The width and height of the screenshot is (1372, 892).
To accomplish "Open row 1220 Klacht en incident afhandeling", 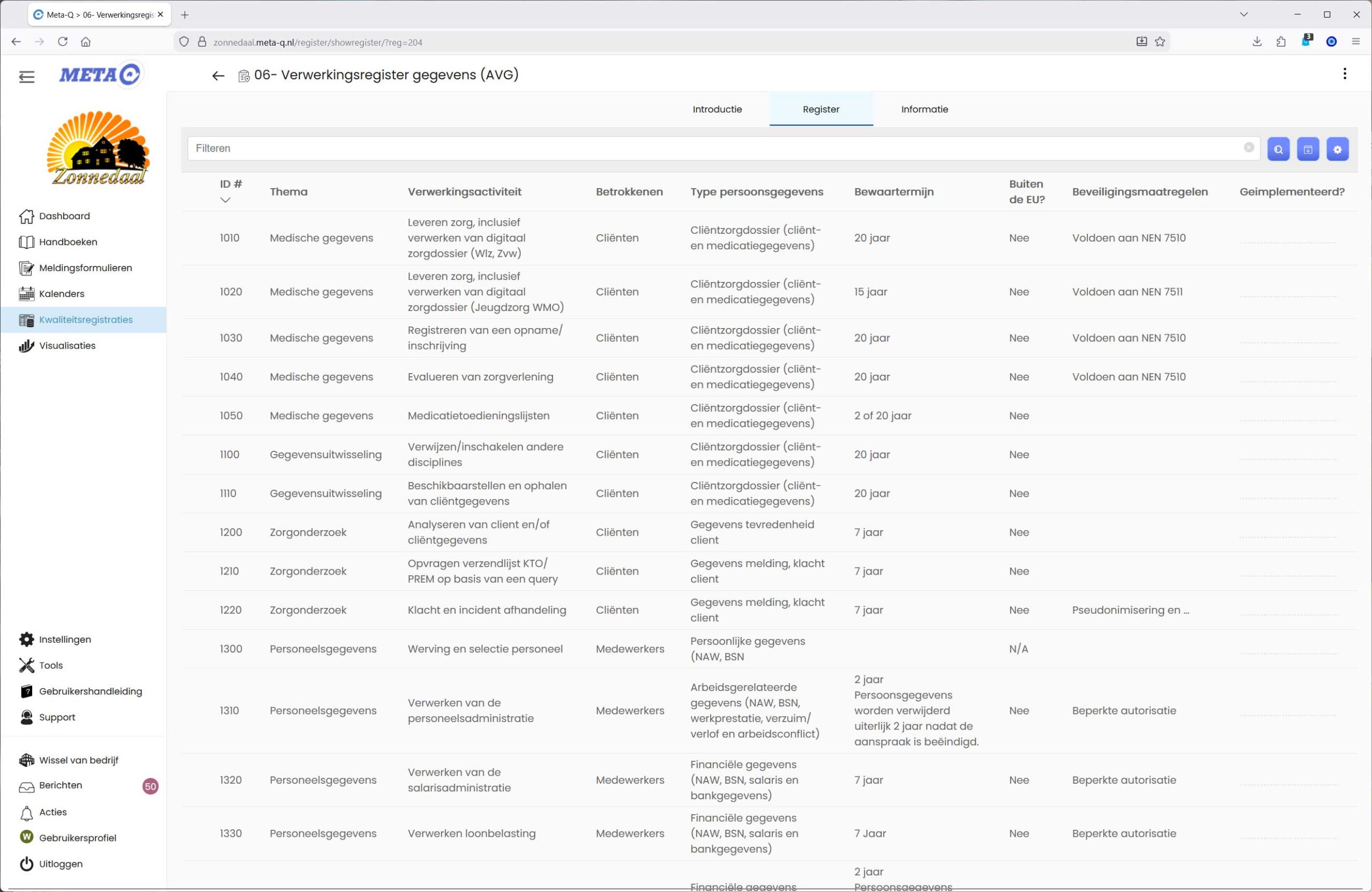I will [x=486, y=610].
